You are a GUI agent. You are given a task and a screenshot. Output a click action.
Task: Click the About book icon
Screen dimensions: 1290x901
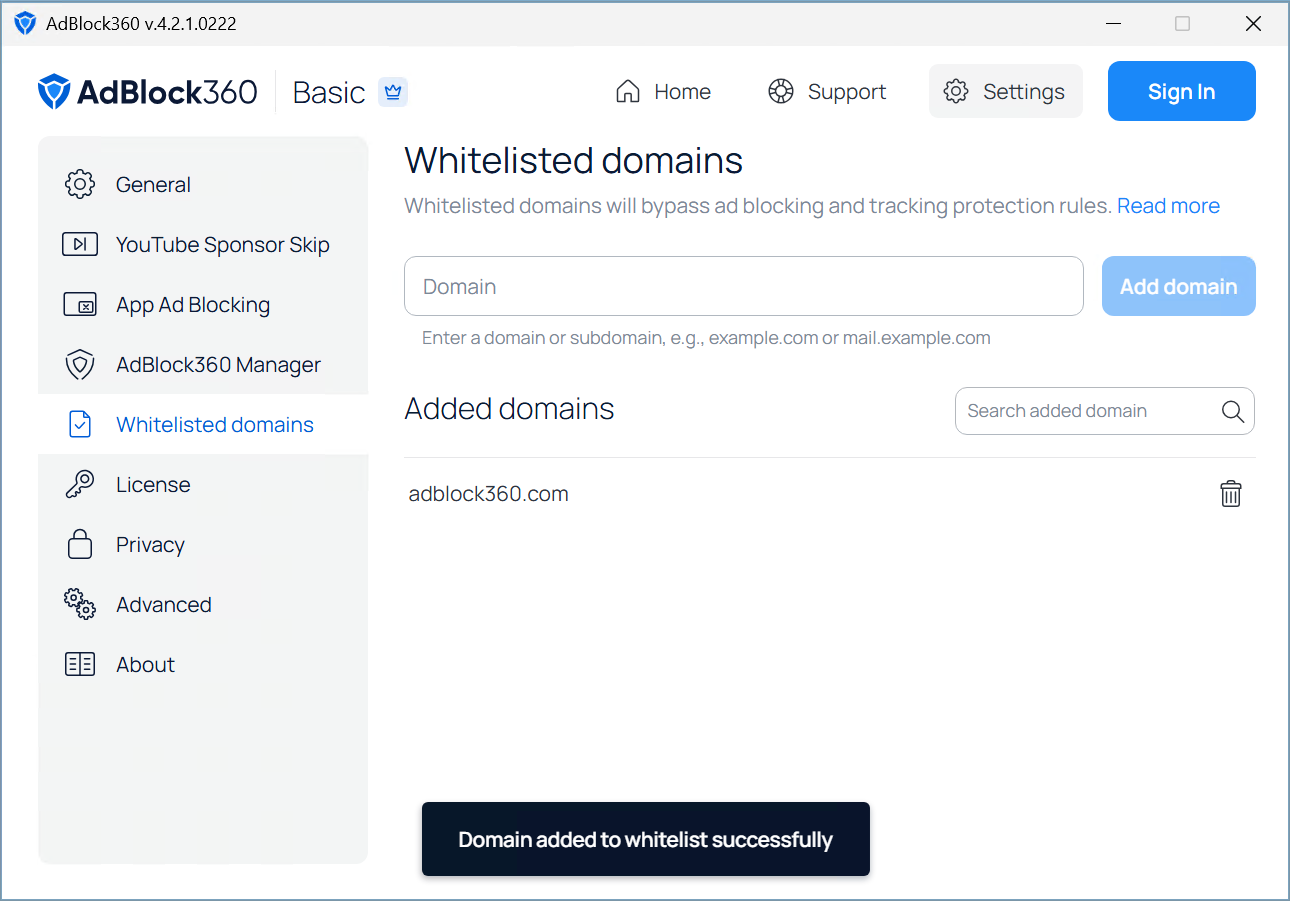point(80,664)
